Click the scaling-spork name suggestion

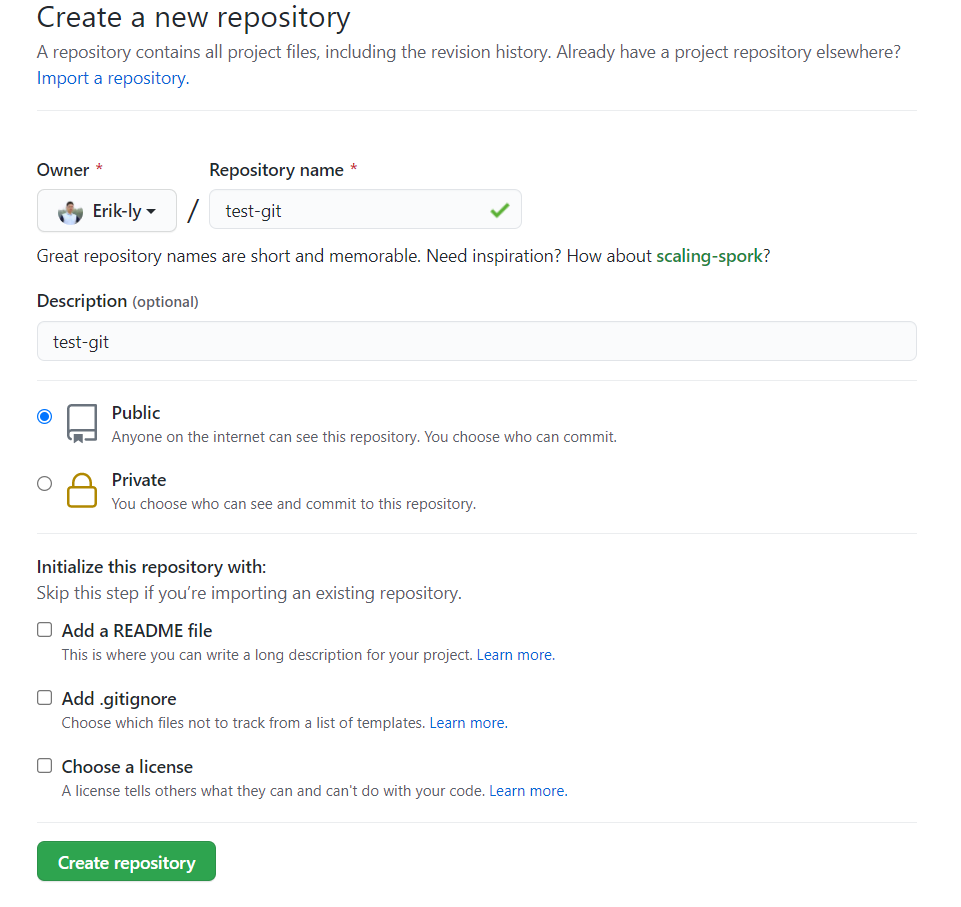click(709, 256)
